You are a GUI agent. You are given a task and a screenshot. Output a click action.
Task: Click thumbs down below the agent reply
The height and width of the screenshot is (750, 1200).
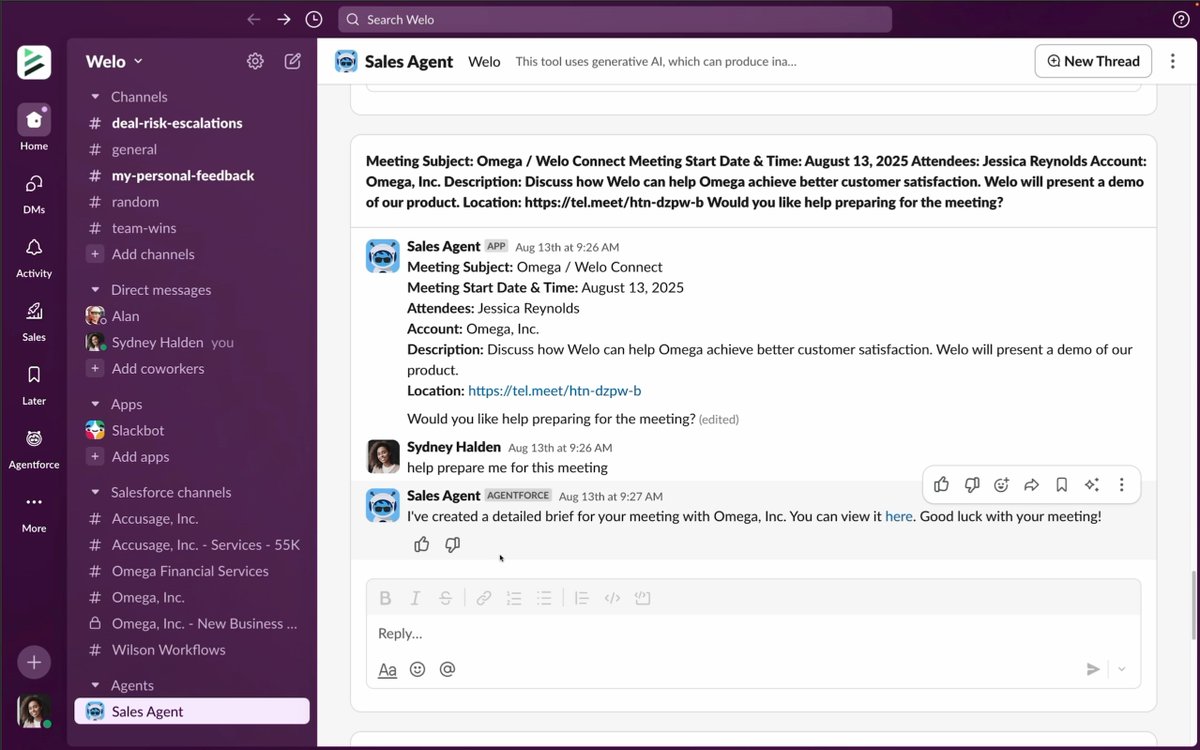pos(452,544)
